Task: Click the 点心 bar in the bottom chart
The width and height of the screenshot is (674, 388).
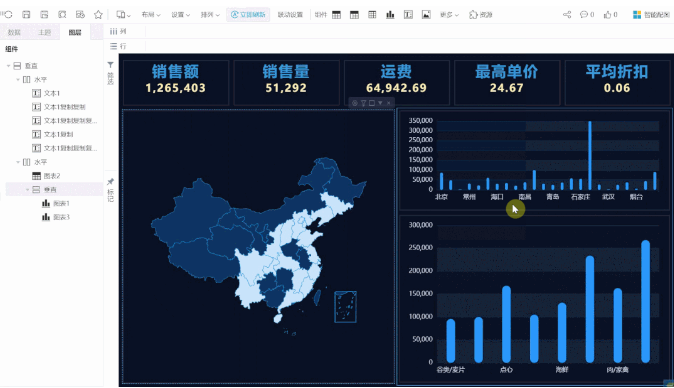Action: point(506,324)
